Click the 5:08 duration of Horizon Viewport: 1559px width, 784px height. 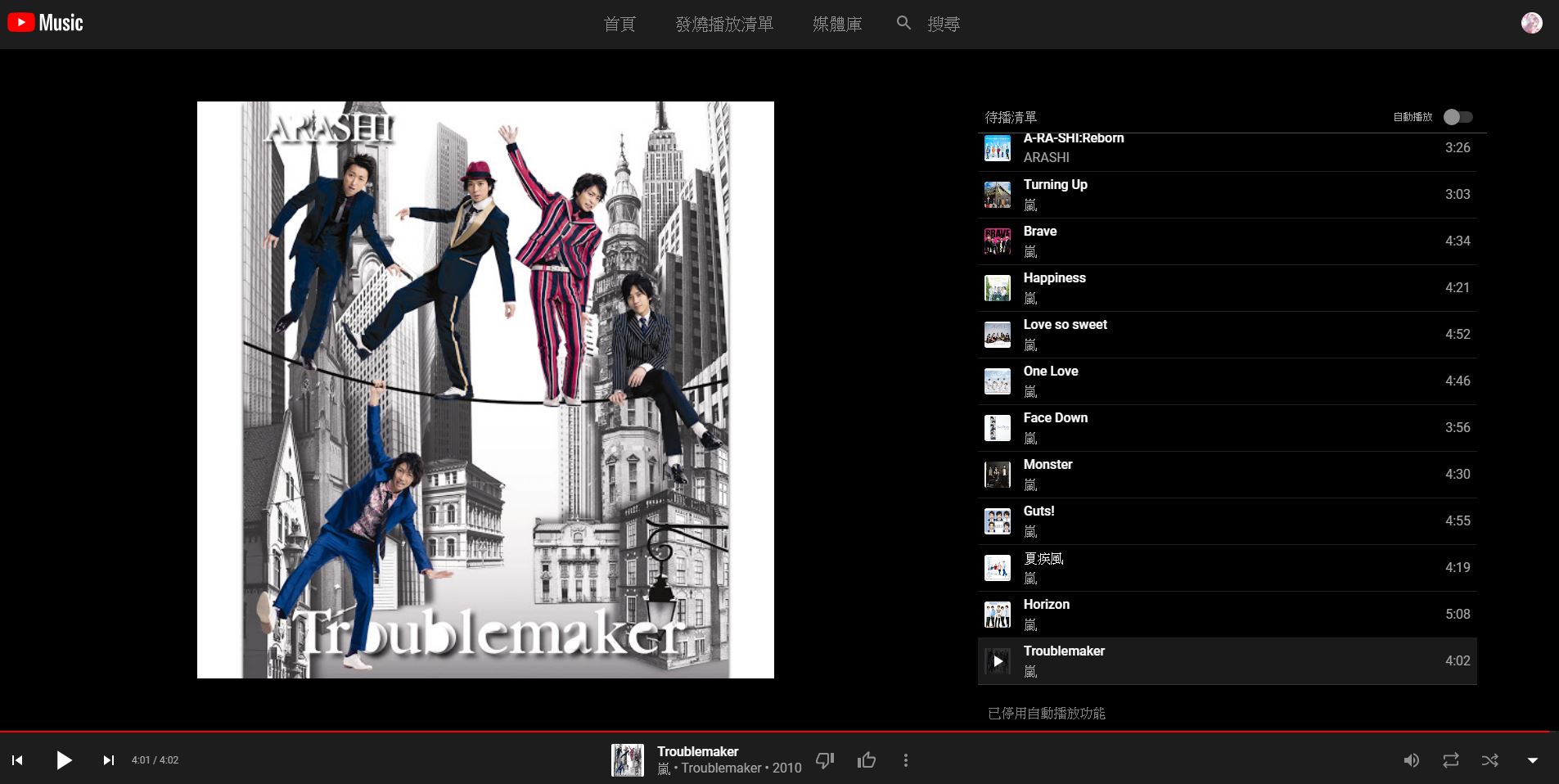click(x=1458, y=615)
